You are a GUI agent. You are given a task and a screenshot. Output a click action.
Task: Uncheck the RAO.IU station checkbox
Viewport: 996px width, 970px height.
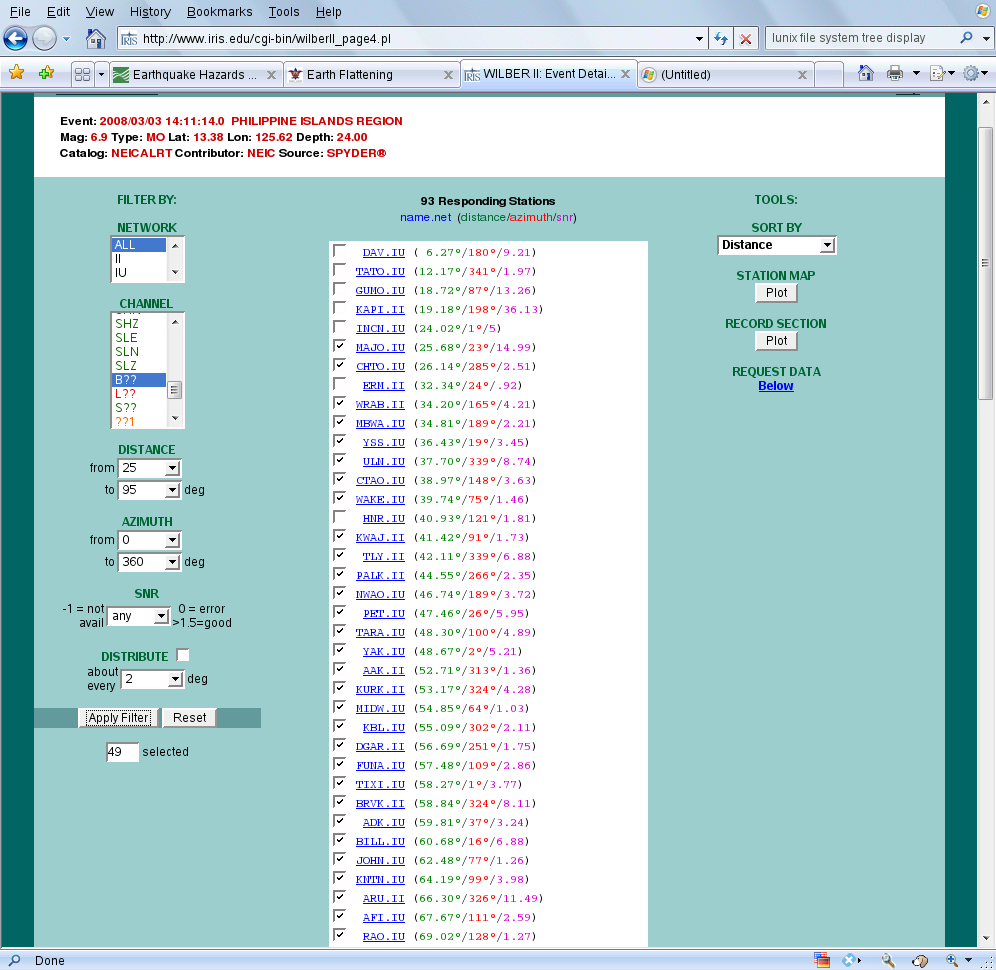point(340,934)
